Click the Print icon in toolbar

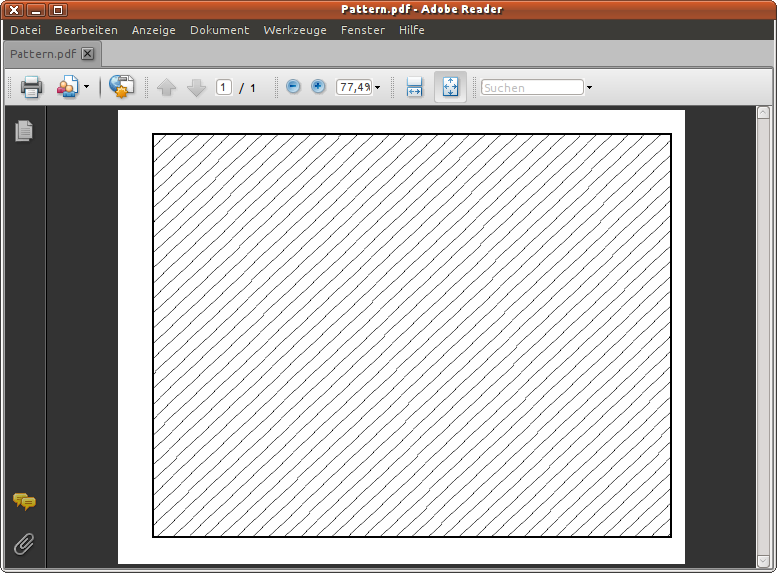pos(31,88)
